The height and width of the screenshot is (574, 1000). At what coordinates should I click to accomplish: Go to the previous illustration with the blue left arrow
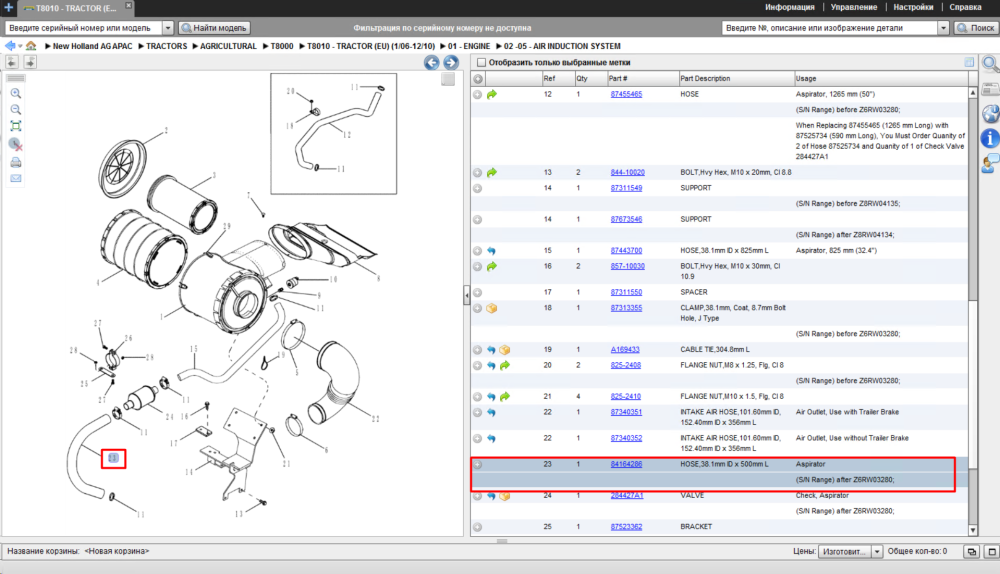[432, 63]
